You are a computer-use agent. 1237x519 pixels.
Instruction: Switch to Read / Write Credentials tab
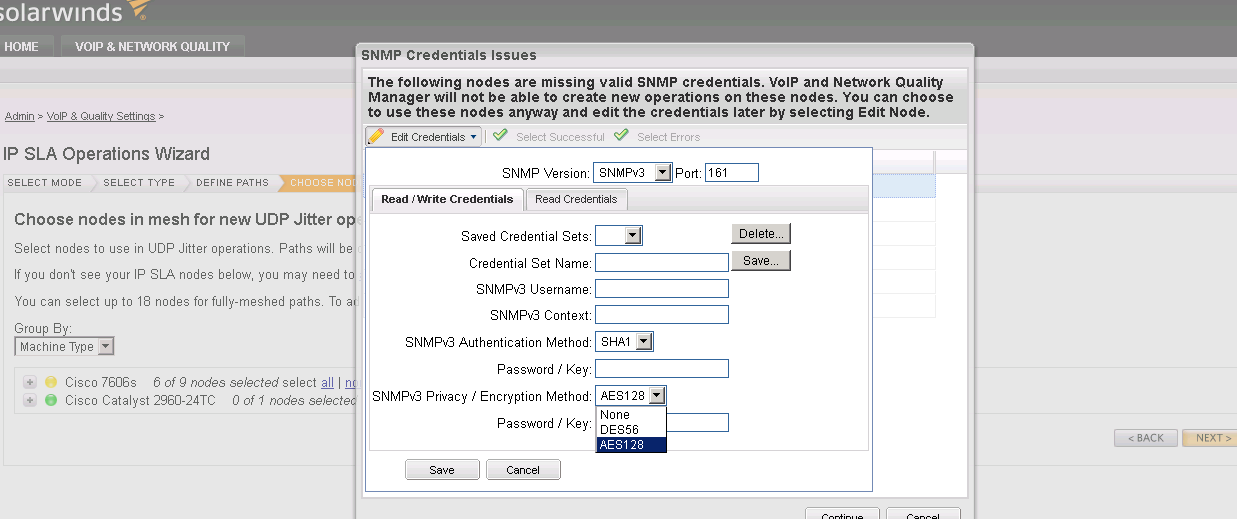tap(447, 199)
